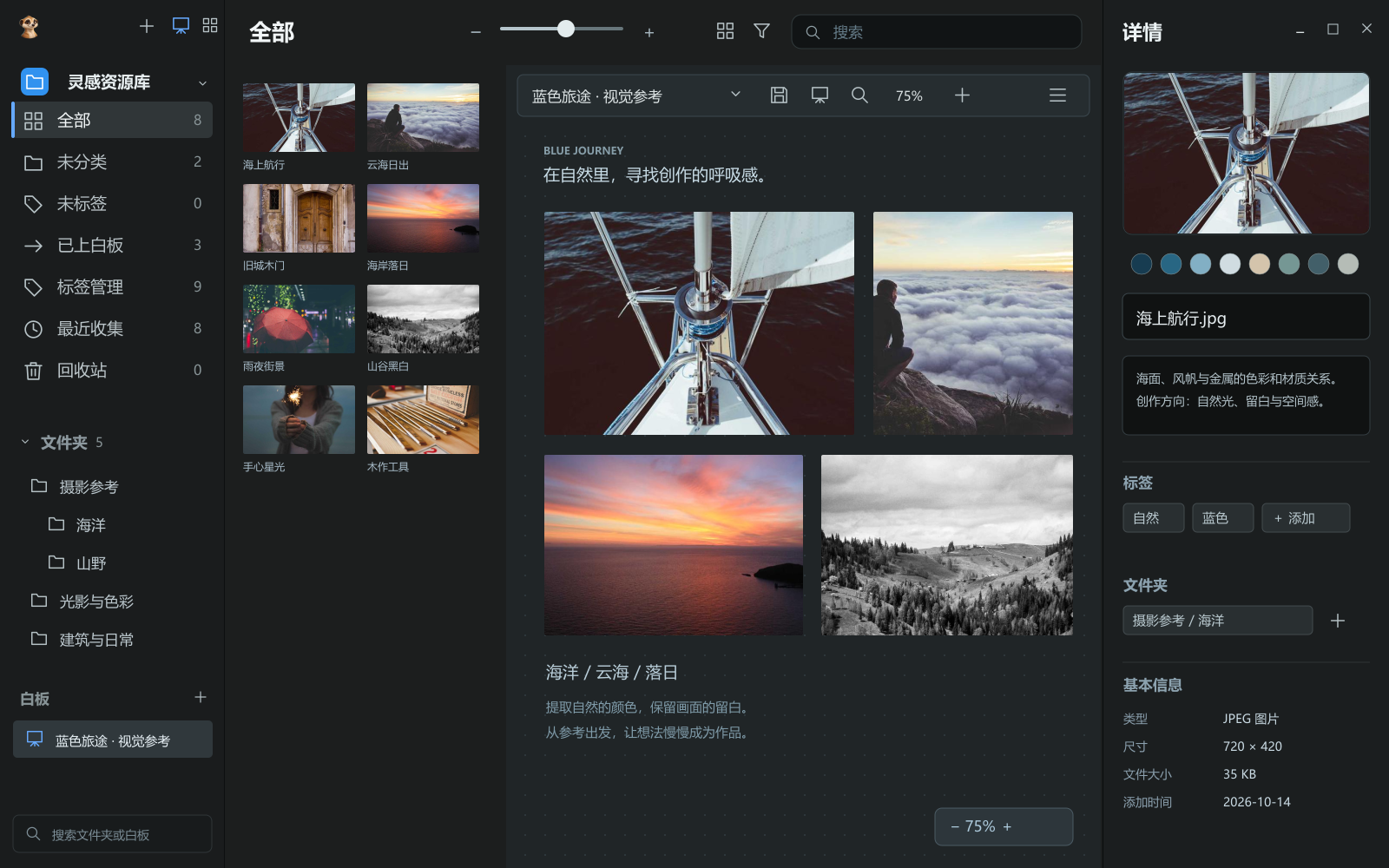Open the layout grid icon next to filter
1389x868 pixels.
pyautogui.click(x=725, y=31)
